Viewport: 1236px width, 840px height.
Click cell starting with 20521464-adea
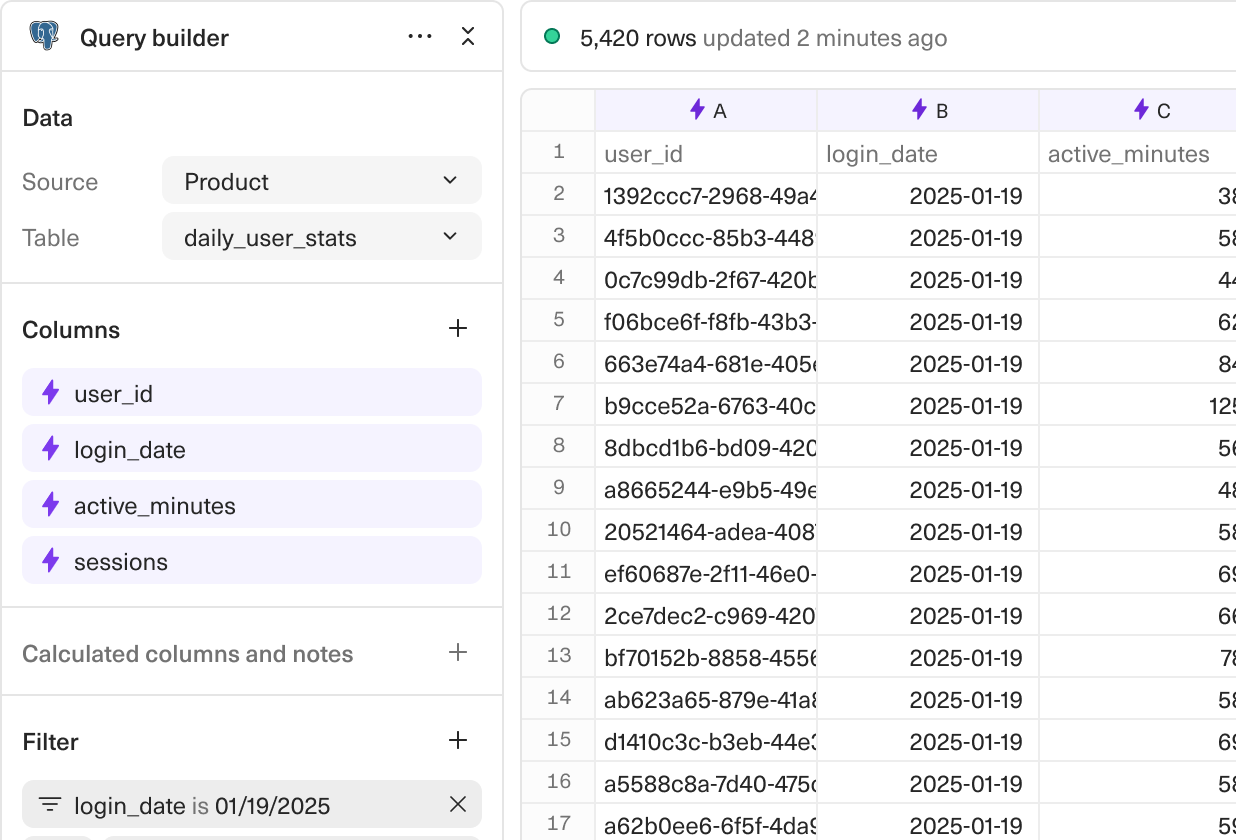click(x=706, y=531)
